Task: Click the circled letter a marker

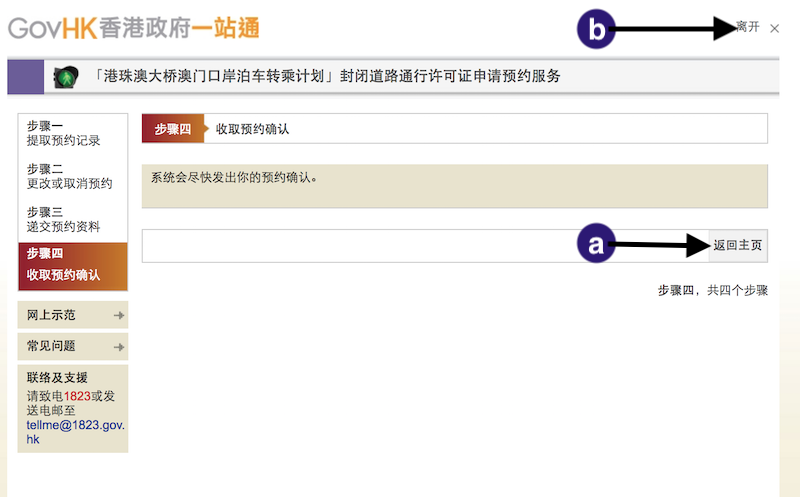Action: [597, 245]
